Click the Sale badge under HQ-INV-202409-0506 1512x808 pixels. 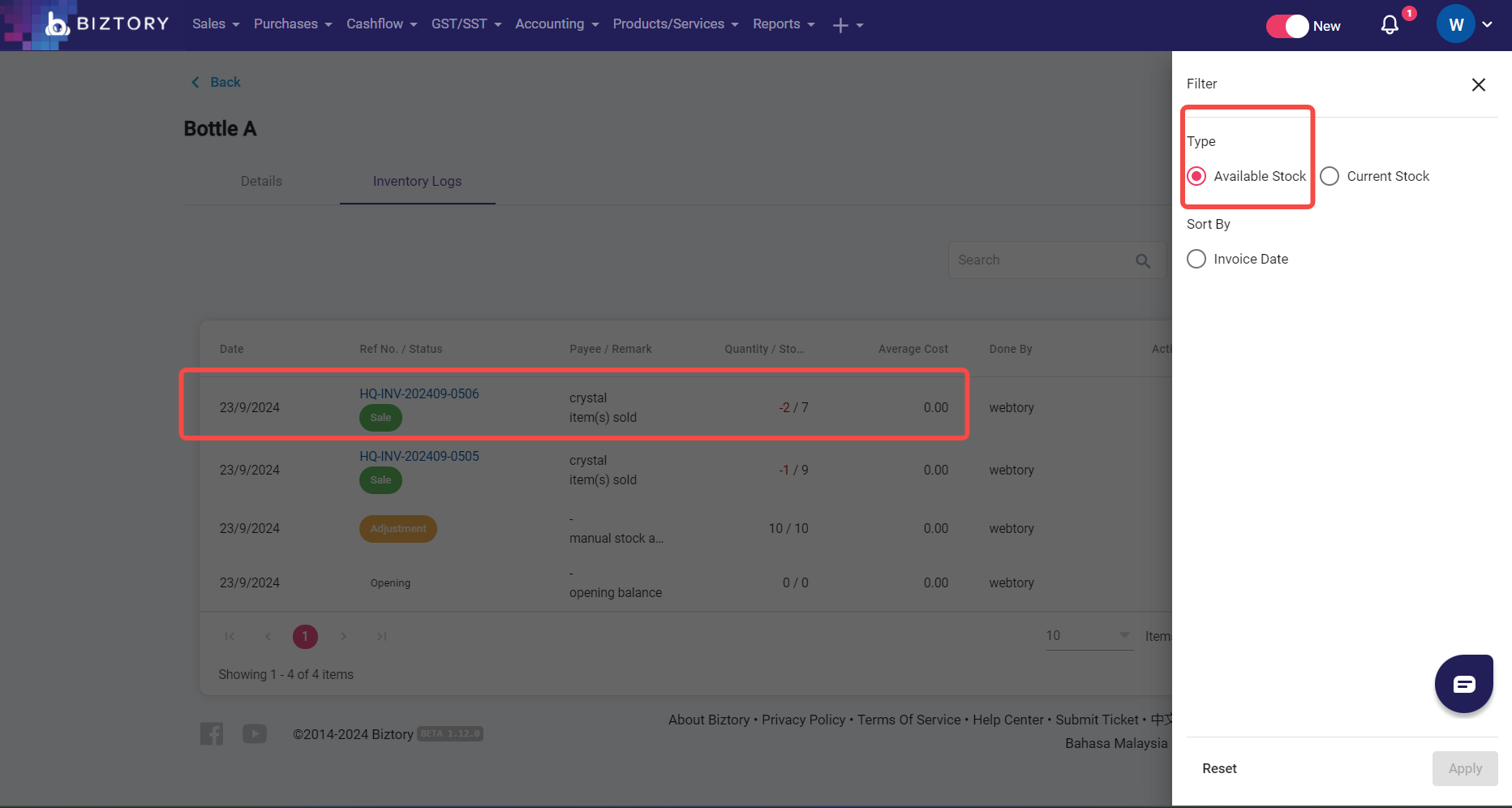(380, 418)
